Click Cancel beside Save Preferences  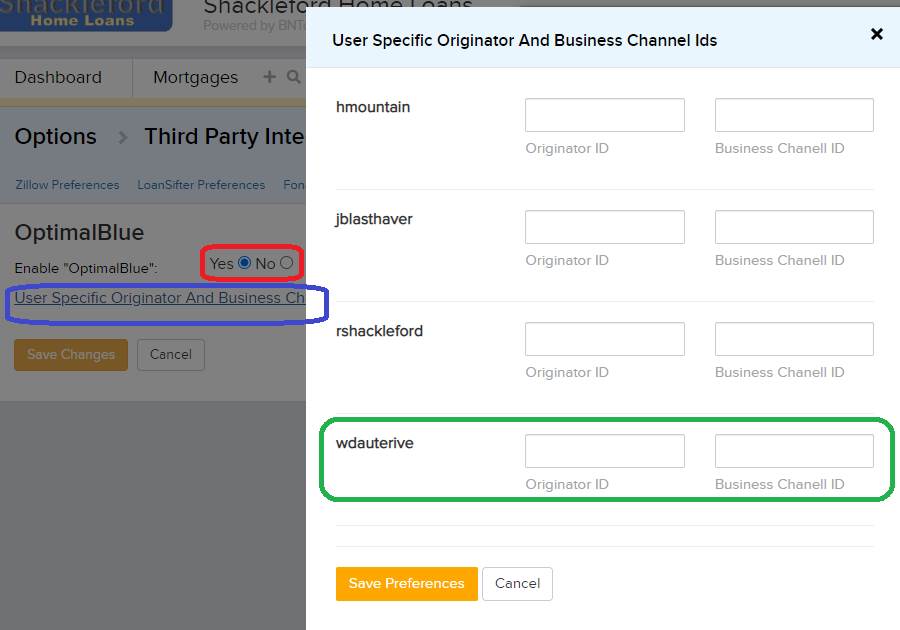[x=517, y=584]
